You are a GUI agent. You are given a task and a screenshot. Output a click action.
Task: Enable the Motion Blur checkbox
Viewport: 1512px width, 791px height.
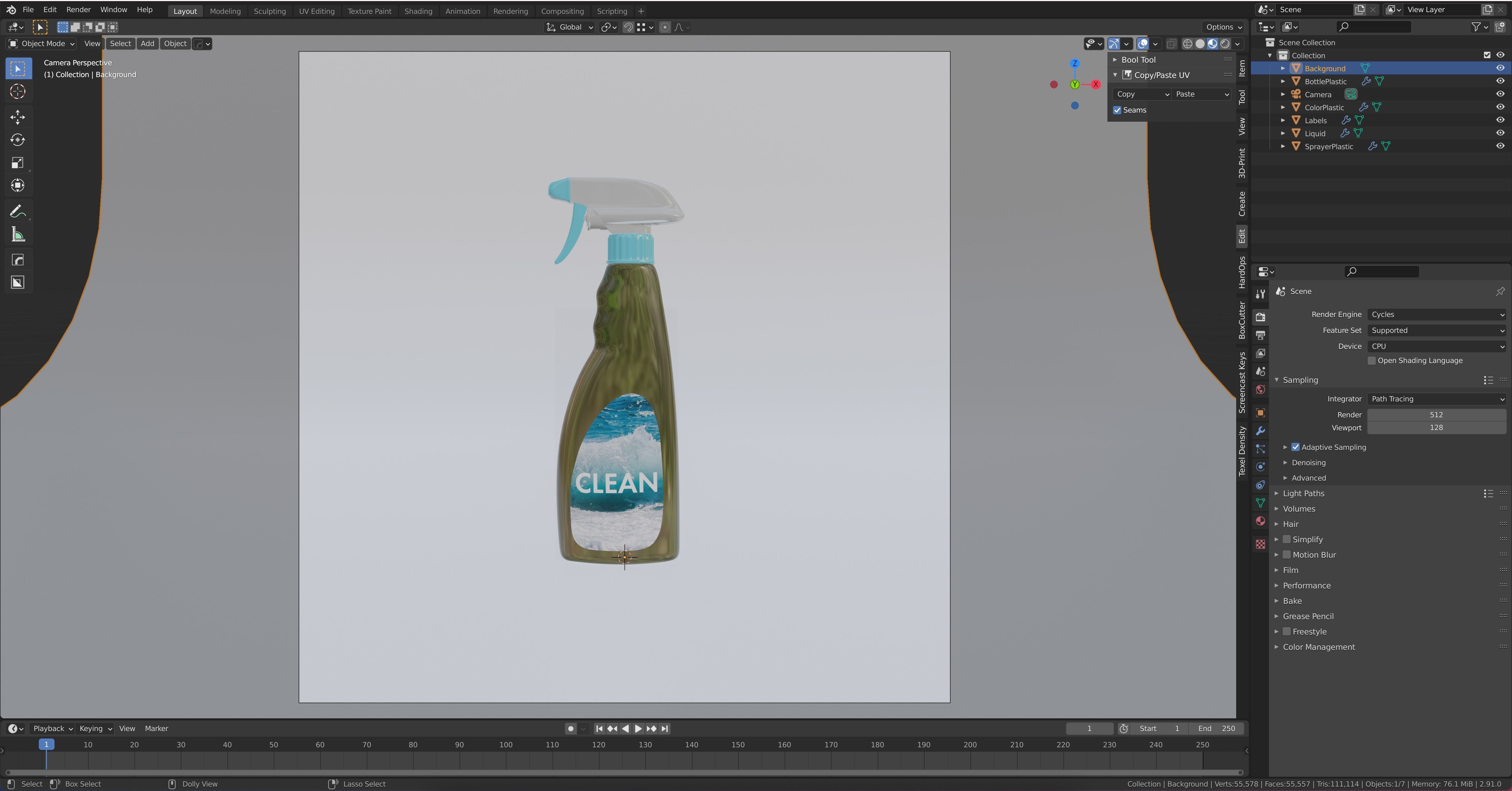pos(1287,555)
